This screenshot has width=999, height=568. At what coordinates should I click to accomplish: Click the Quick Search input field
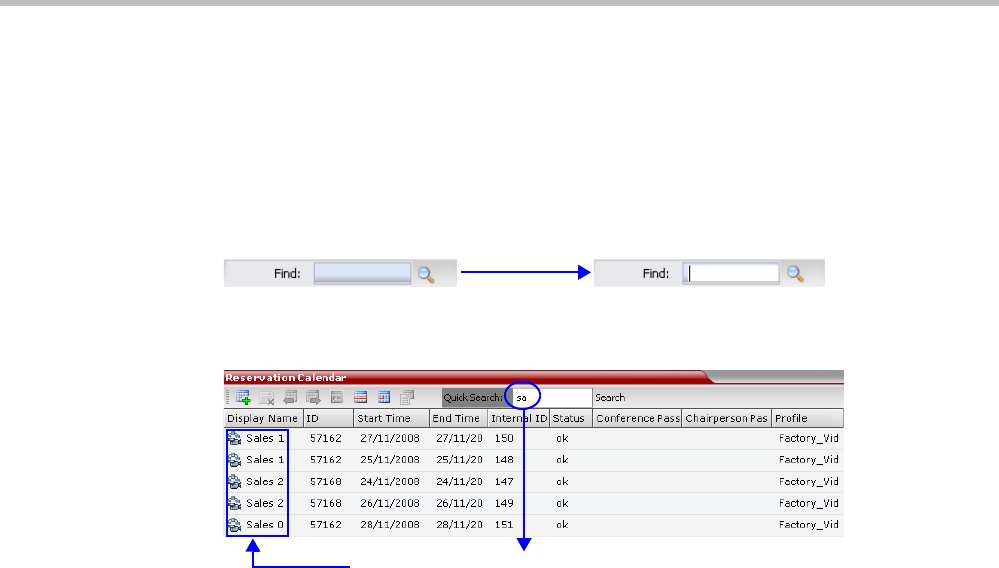[x=550, y=397]
